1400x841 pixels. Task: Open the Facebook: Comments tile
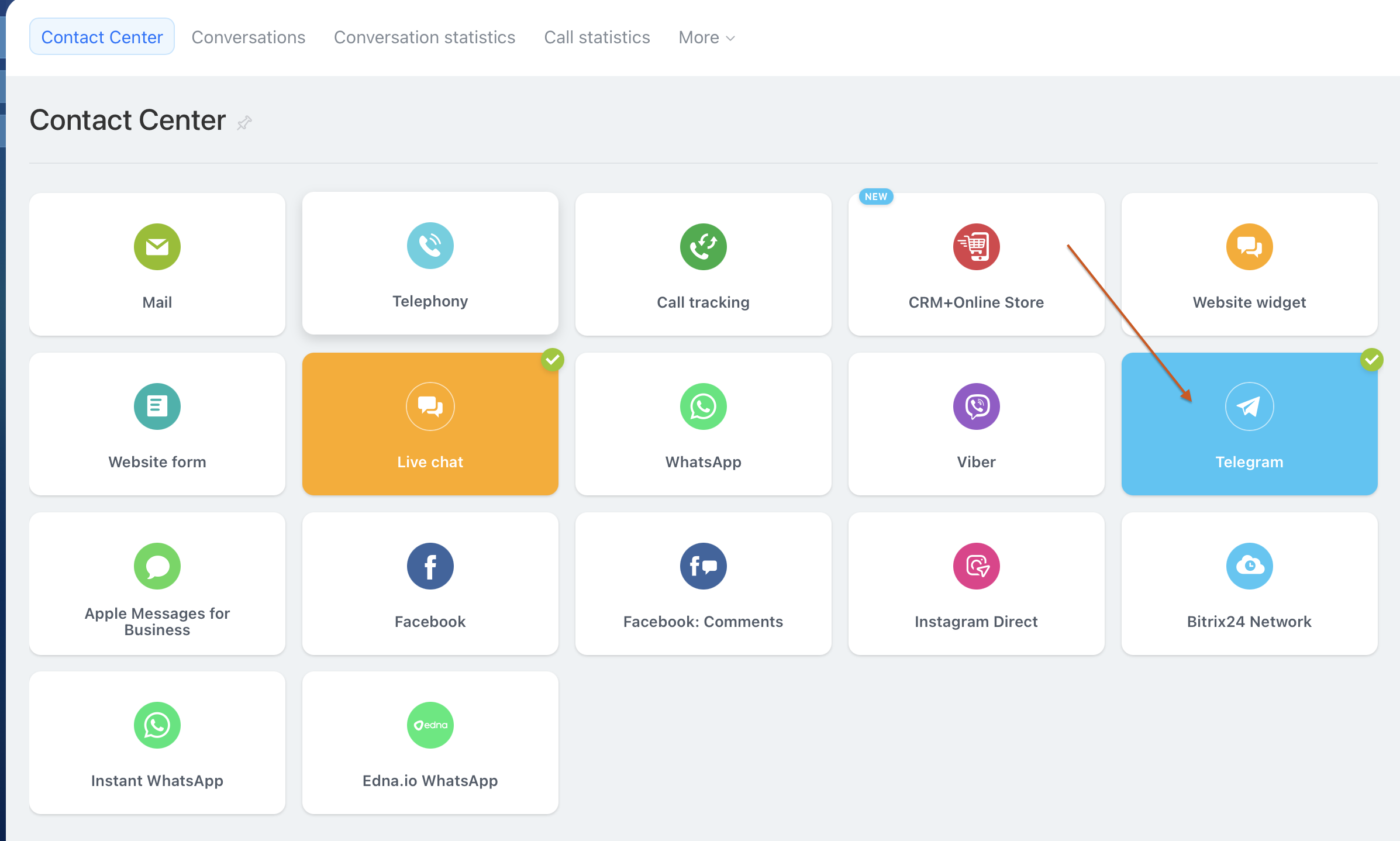703,584
